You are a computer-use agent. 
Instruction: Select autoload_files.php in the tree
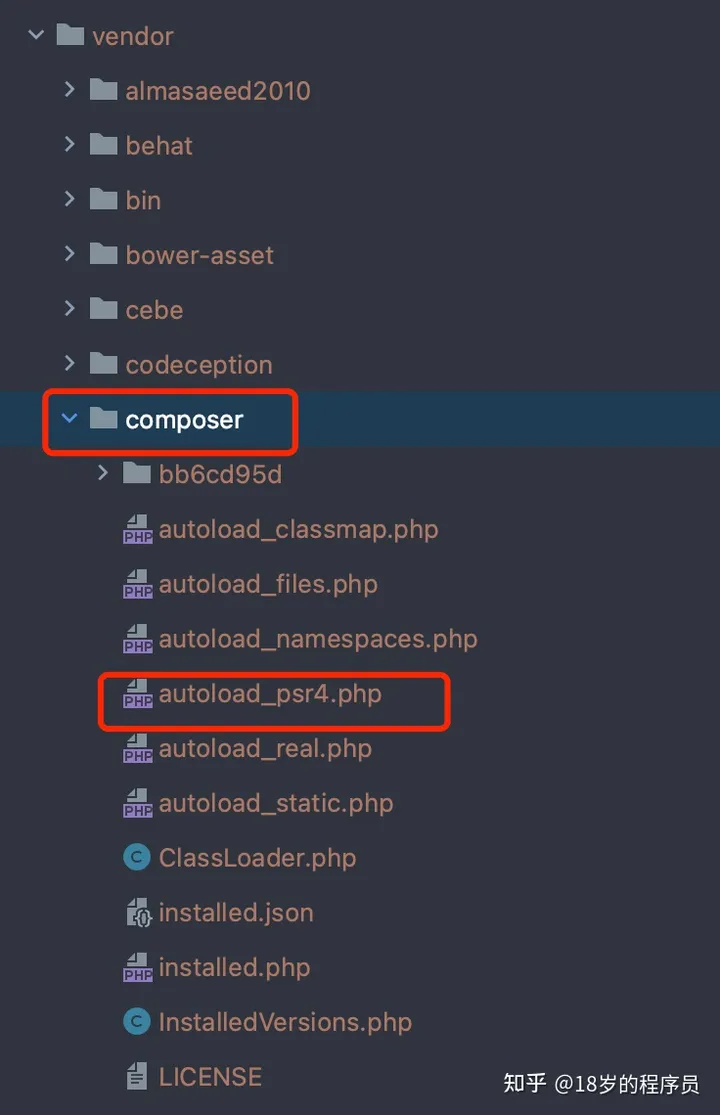268,585
